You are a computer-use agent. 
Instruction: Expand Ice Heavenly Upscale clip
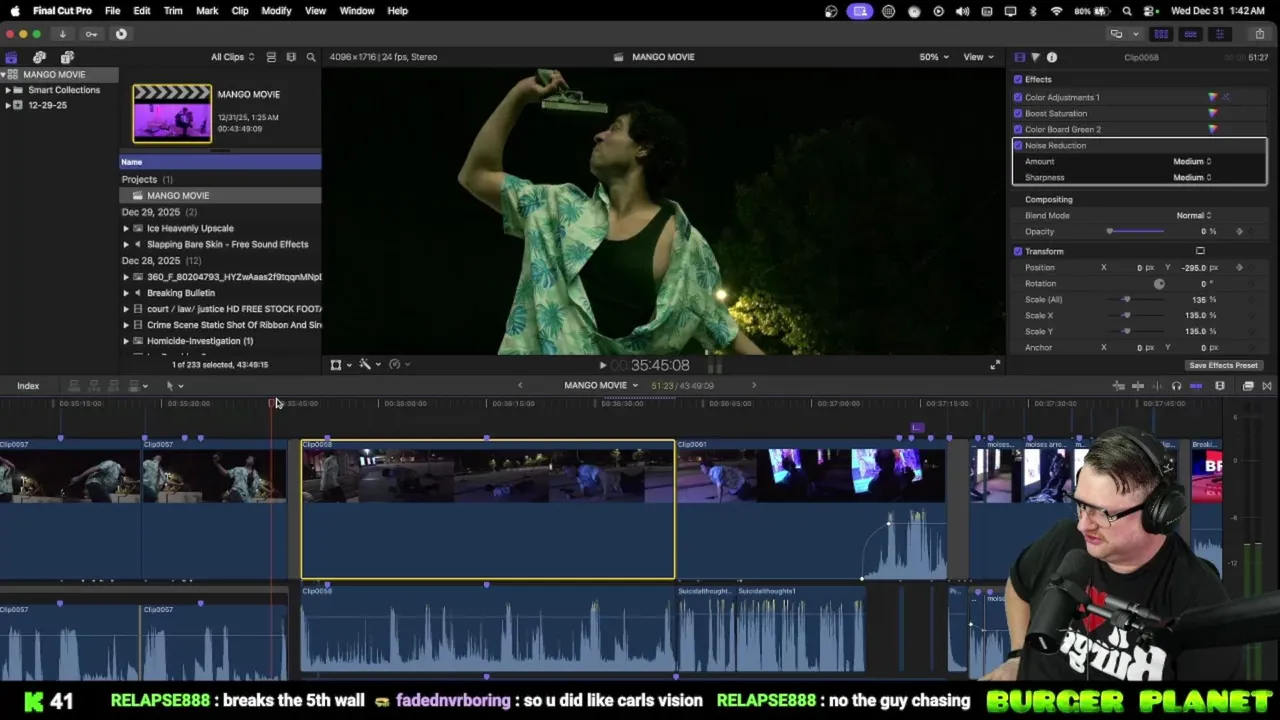point(126,228)
